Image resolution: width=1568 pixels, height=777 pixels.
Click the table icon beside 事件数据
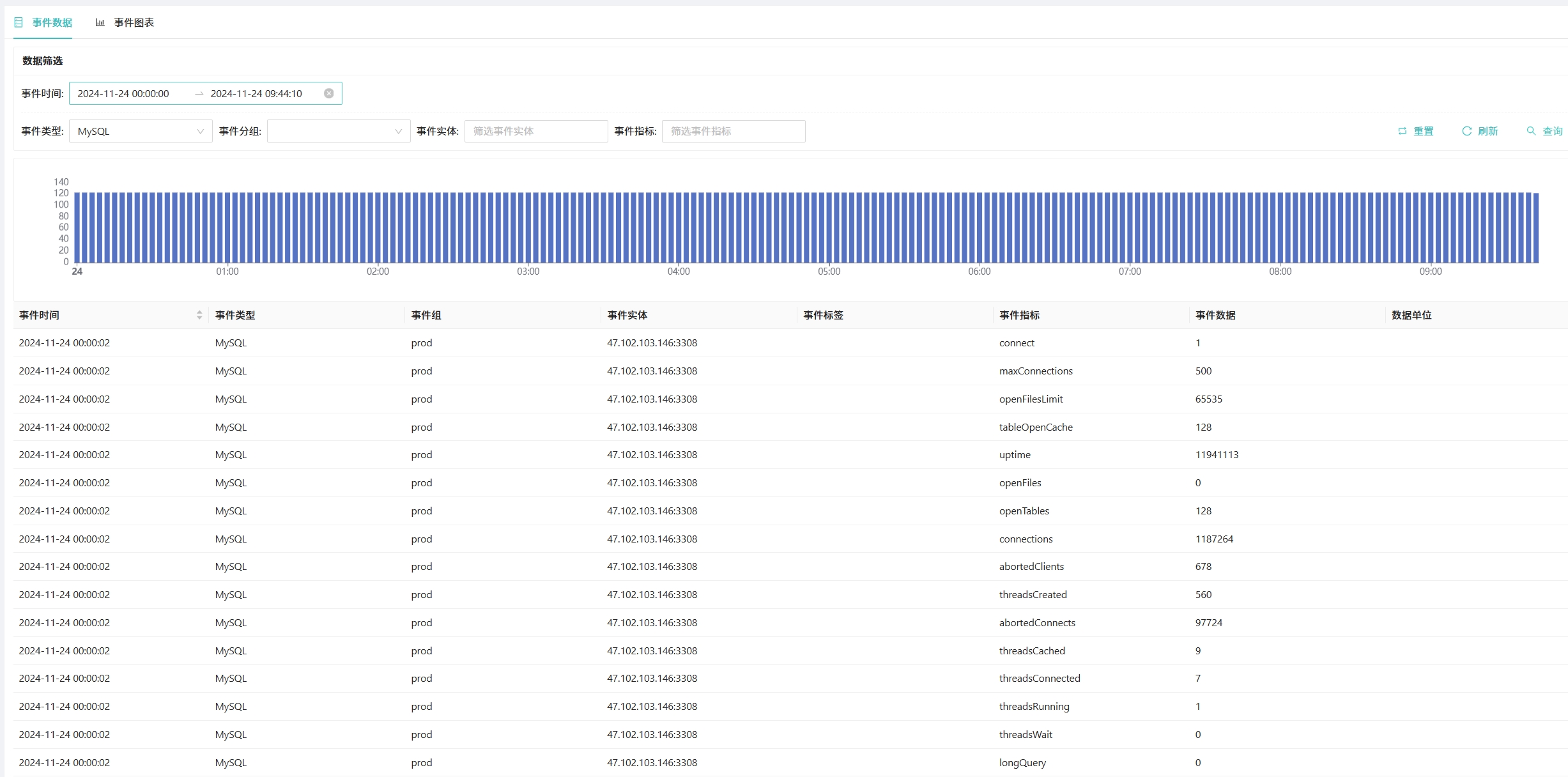click(19, 22)
